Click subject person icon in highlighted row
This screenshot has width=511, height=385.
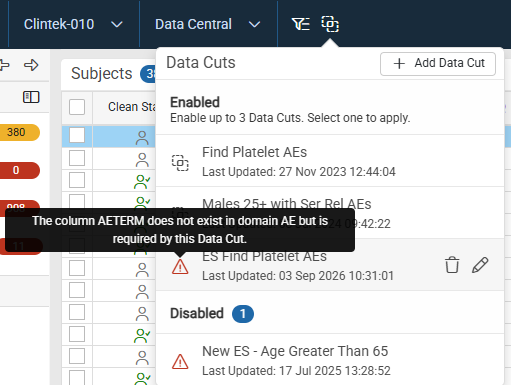(142, 138)
